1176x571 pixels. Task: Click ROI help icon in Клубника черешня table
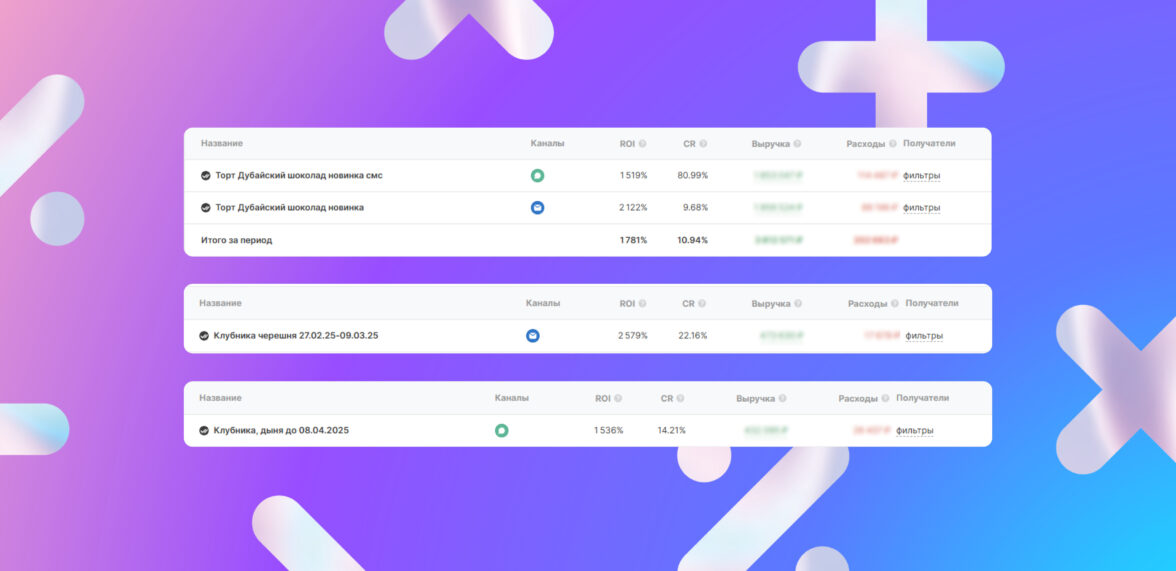click(642, 304)
